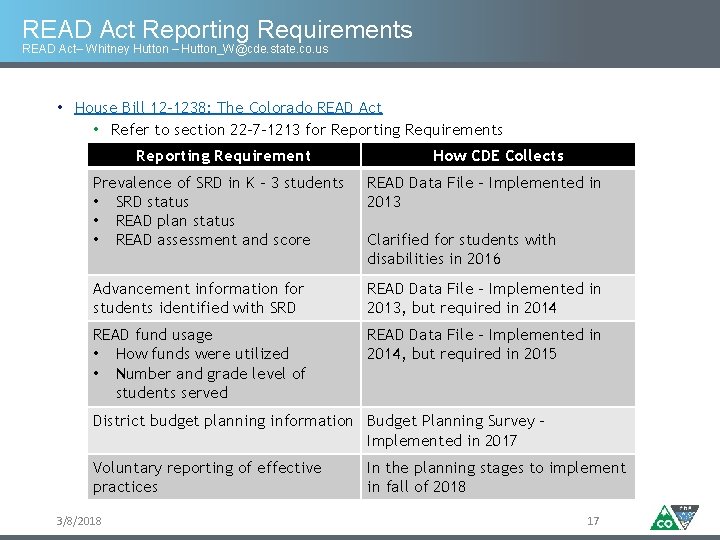Image resolution: width=720 pixels, height=540 pixels.
Task: Click the 'READ plan status' bullet
Action: 175,221
